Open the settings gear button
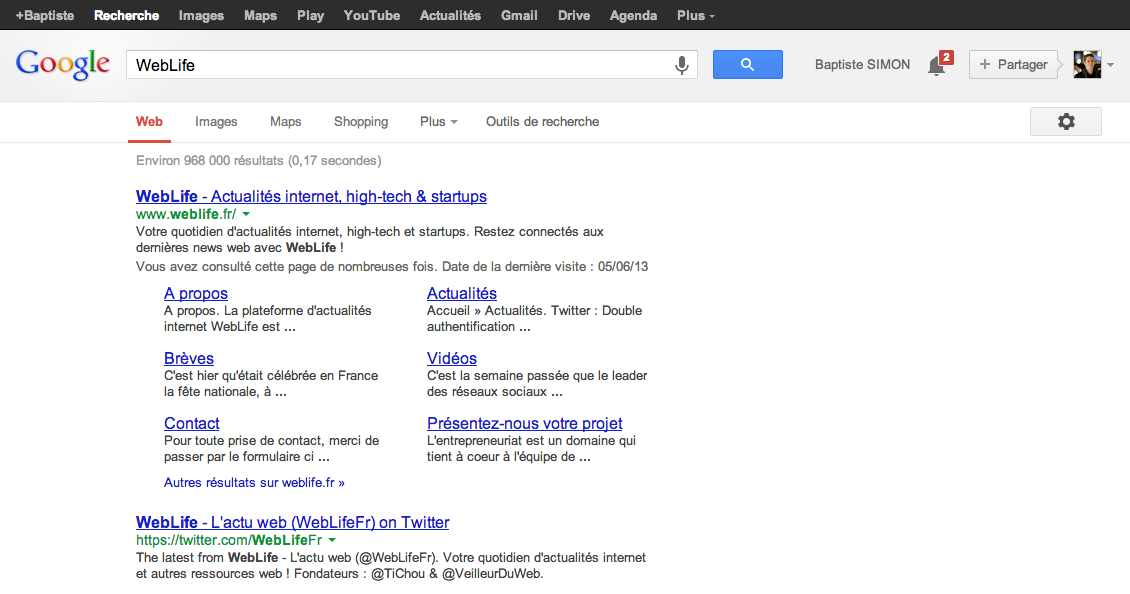The height and width of the screenshot is (594, 1130). point(1065,121)
